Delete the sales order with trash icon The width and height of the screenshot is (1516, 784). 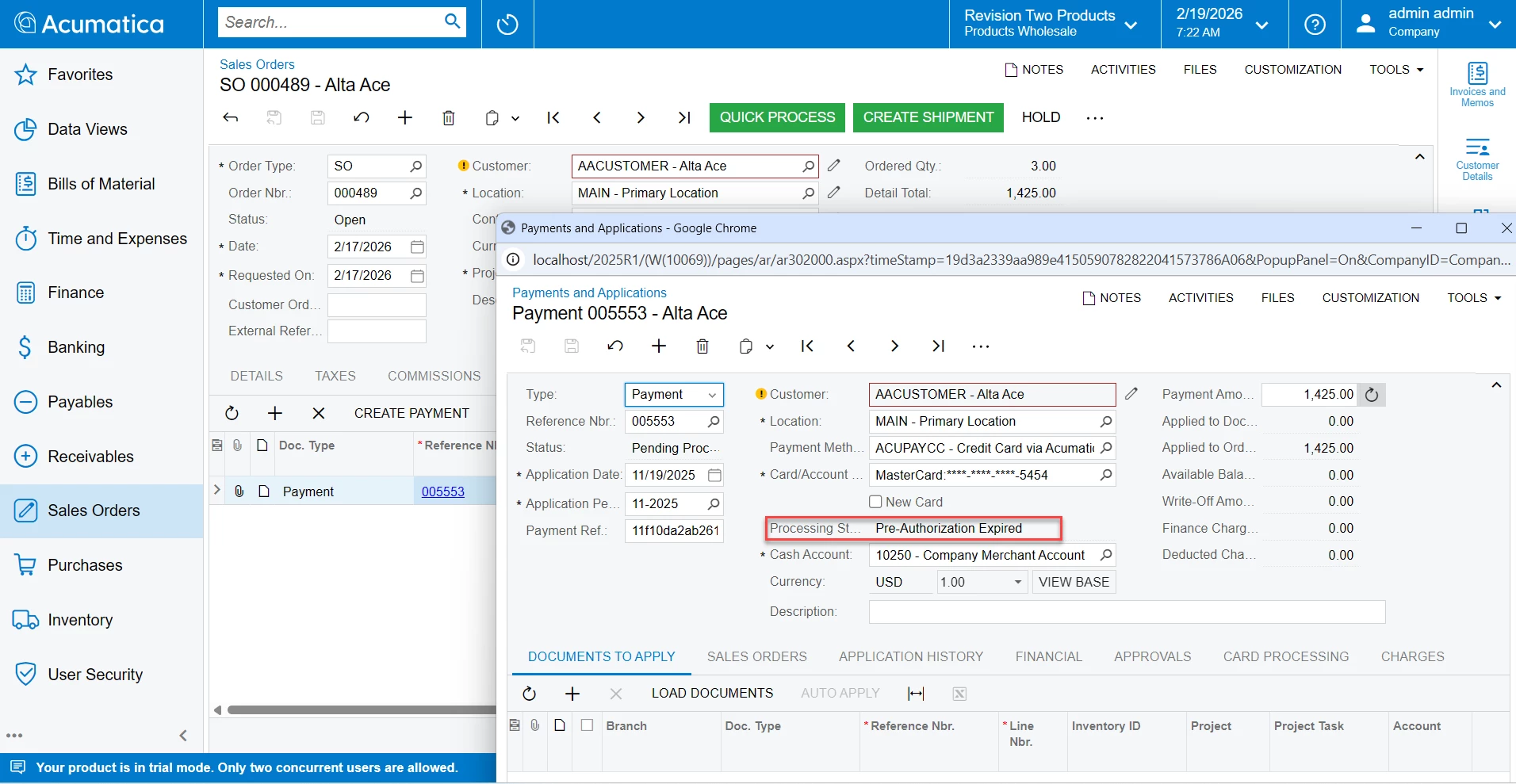coord(449,118)
